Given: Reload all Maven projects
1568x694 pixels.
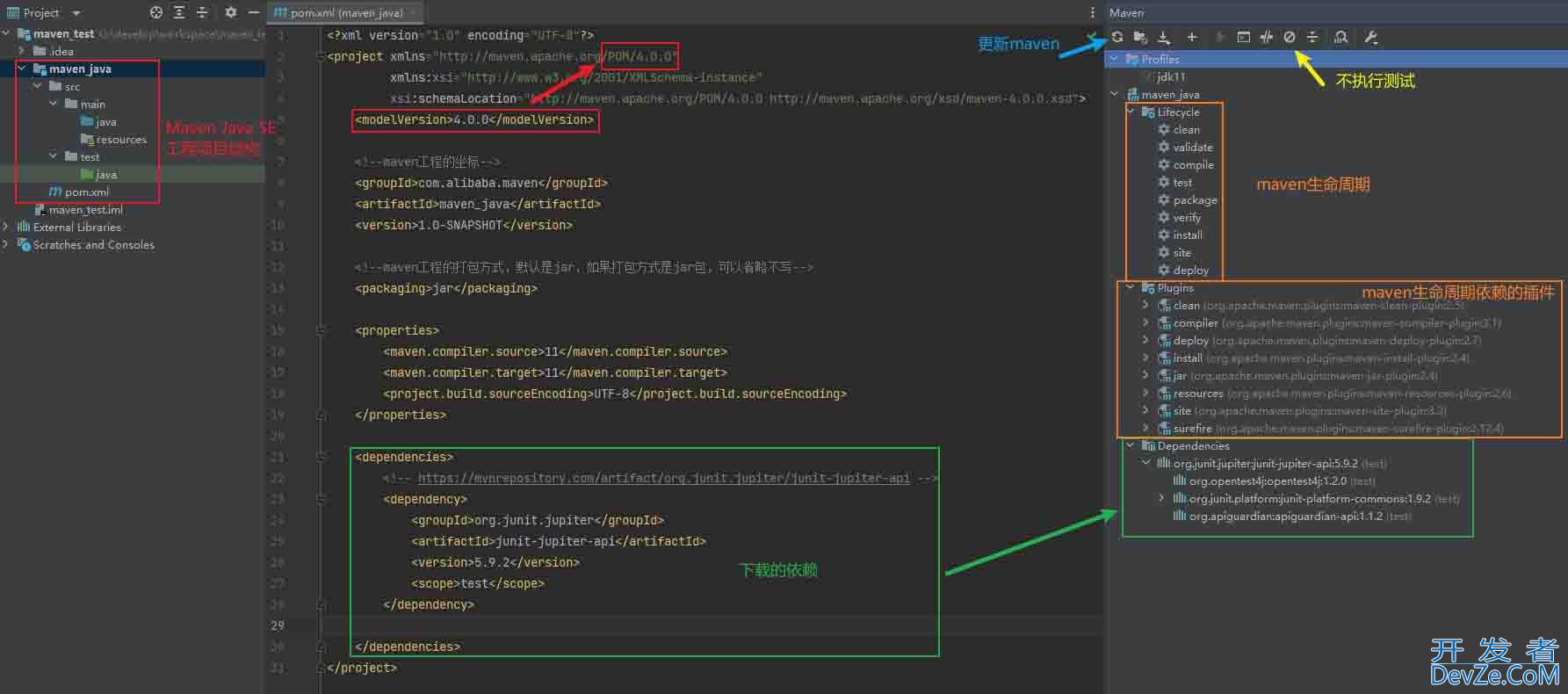Looking at the screenshot, I should click(x=1117, y=37).
